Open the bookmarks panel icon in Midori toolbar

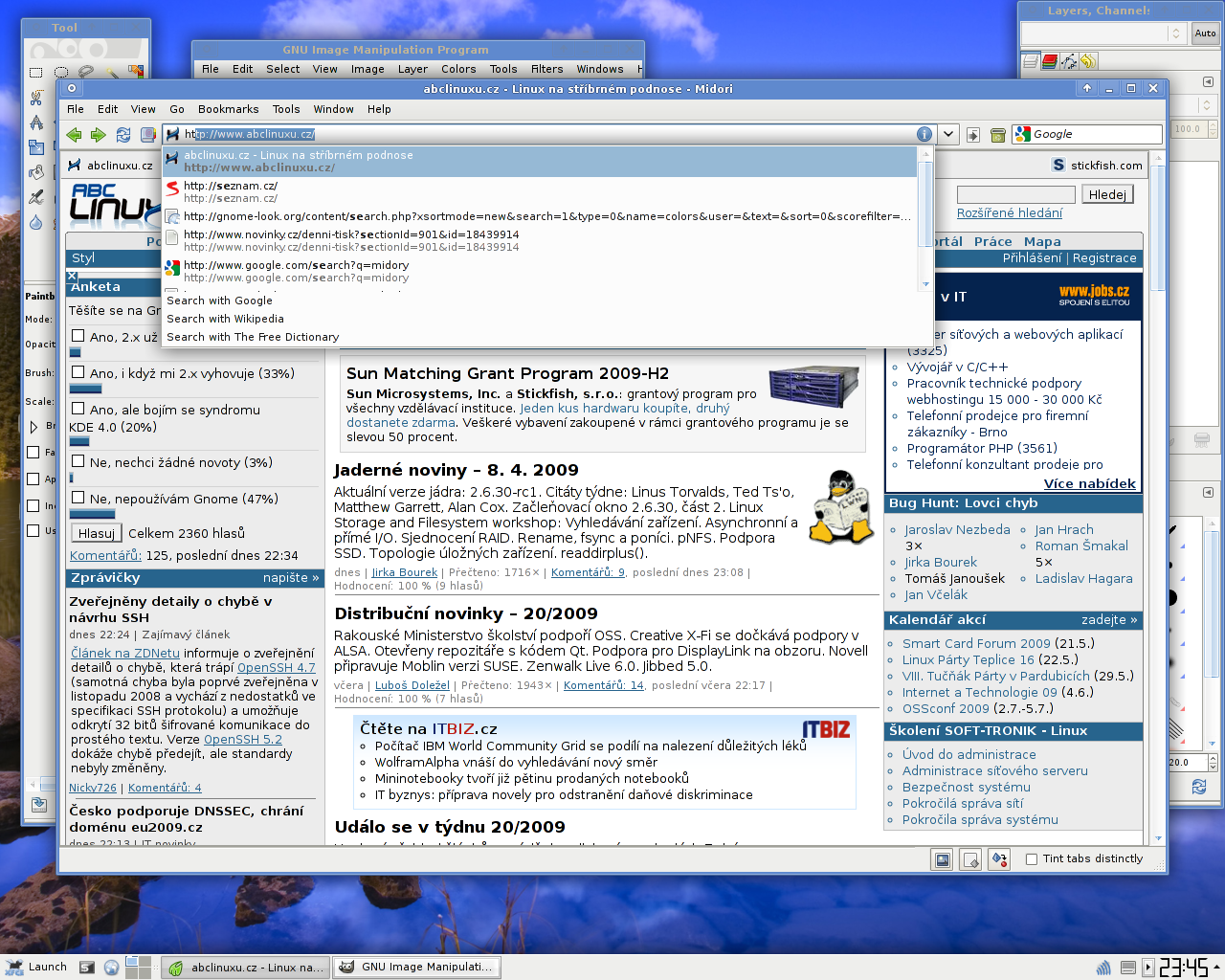click(x=147, y=135)
